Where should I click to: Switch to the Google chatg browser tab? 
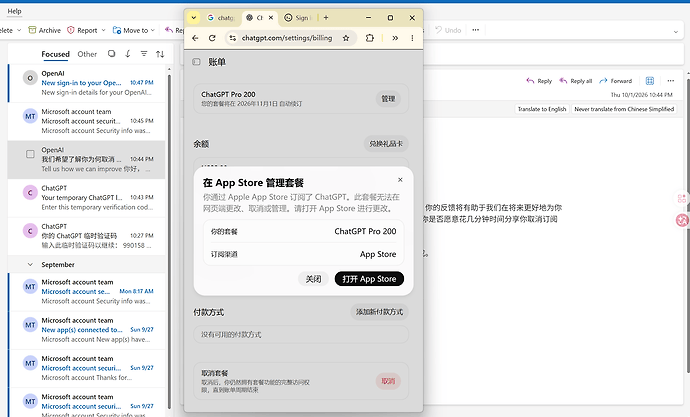tap(221, 18)
